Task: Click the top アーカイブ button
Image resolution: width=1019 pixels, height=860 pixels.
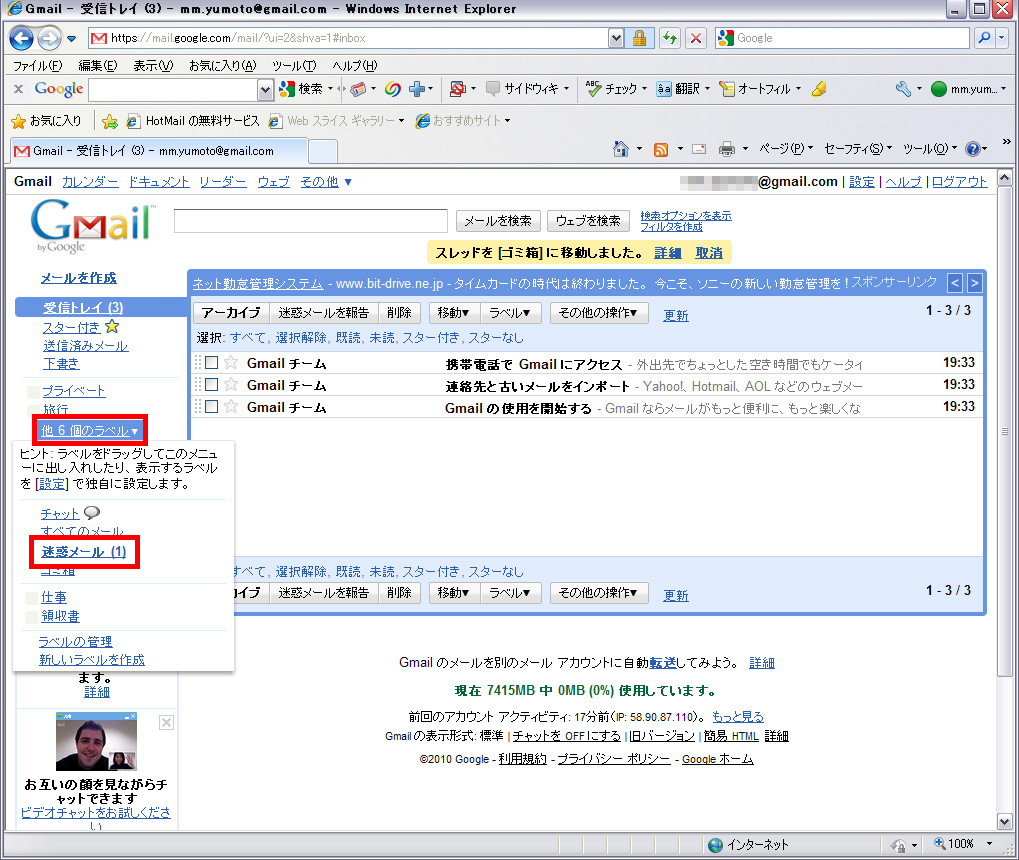Action: [231, 313]
